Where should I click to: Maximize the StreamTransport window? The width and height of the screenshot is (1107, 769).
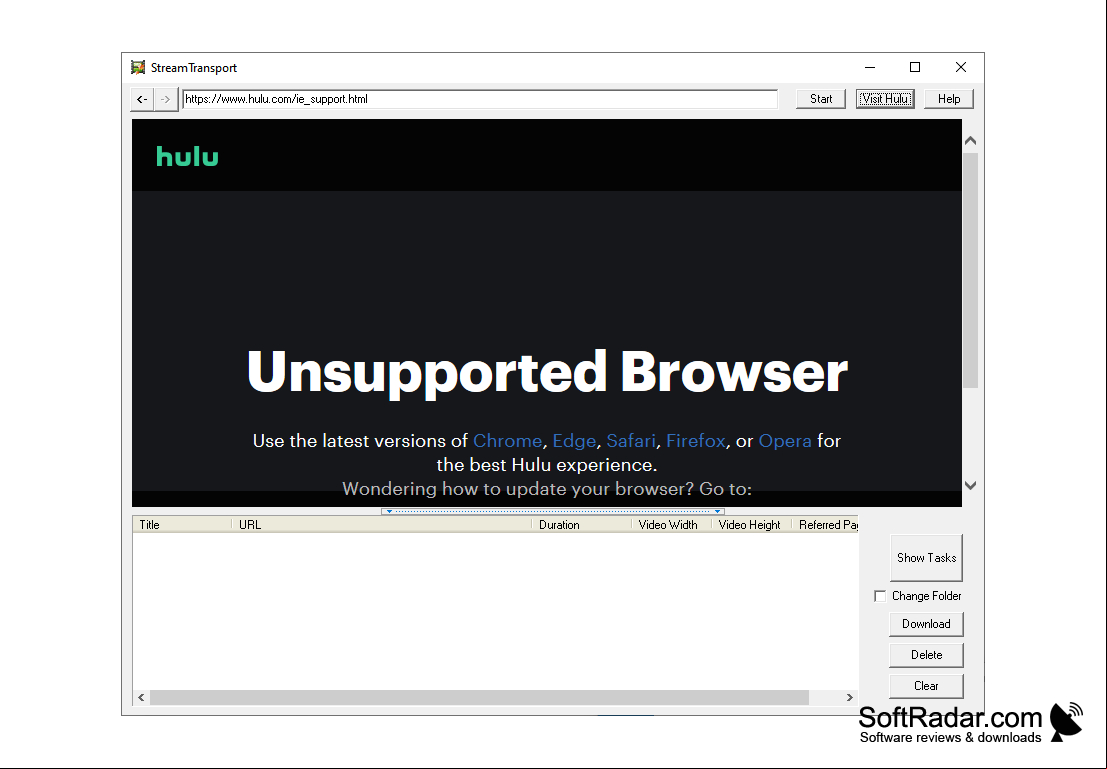point(915,67)
